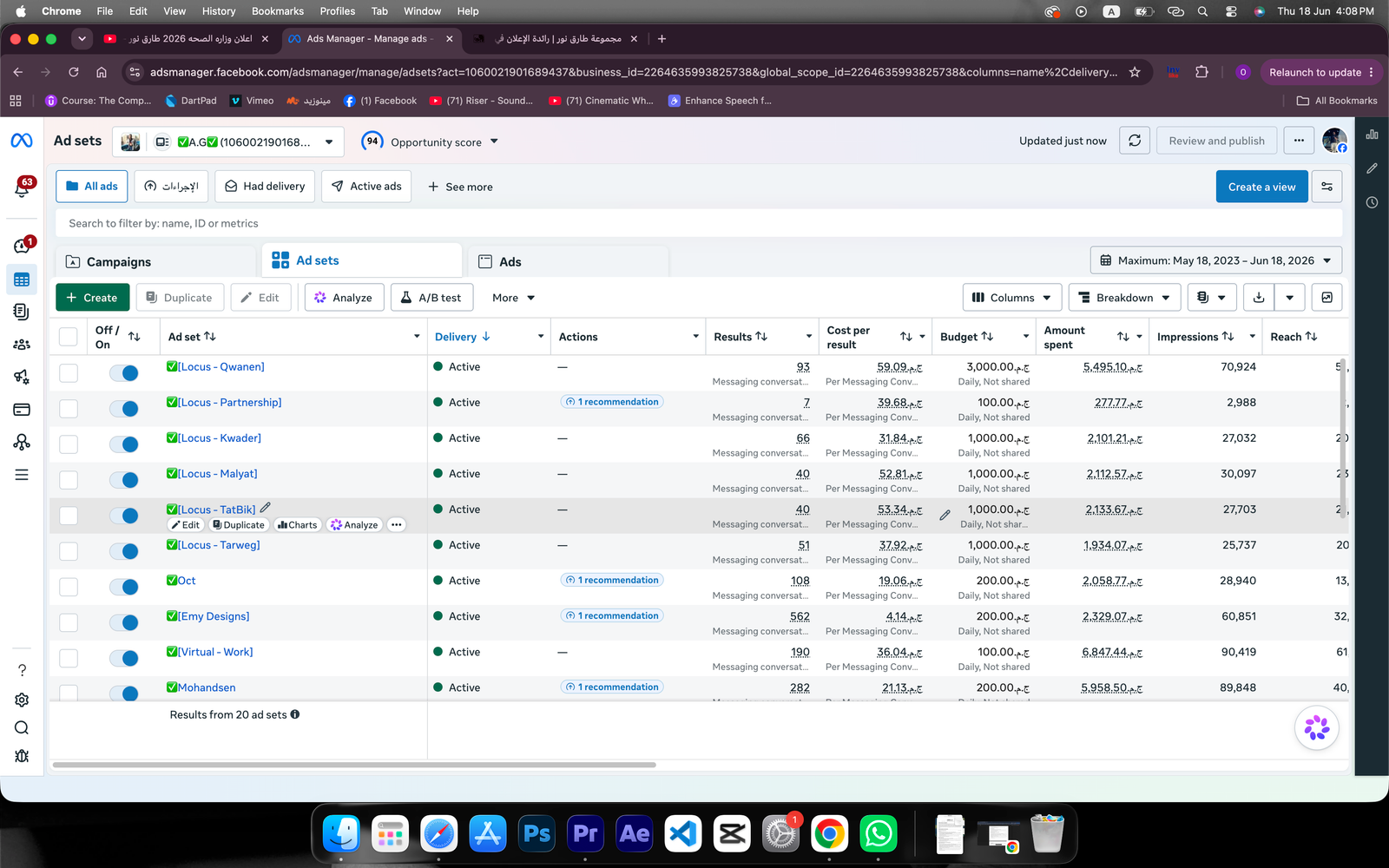1389x868 pixels.
Task: Open the edit pencil icon on right rail
Action: pyautogui.click(x=1372, y=168)
